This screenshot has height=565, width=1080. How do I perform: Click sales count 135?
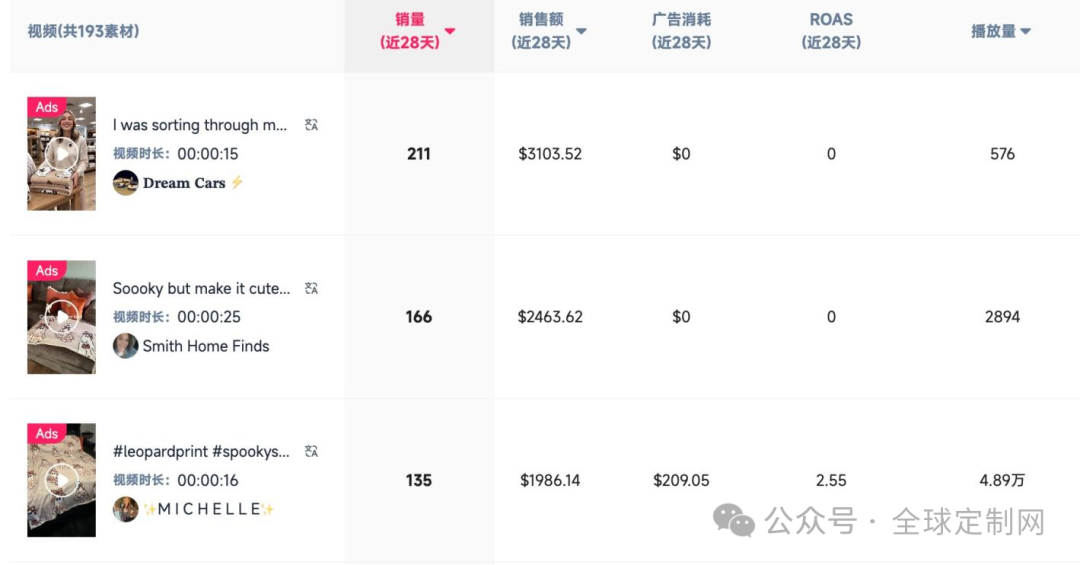pos(419,480)
